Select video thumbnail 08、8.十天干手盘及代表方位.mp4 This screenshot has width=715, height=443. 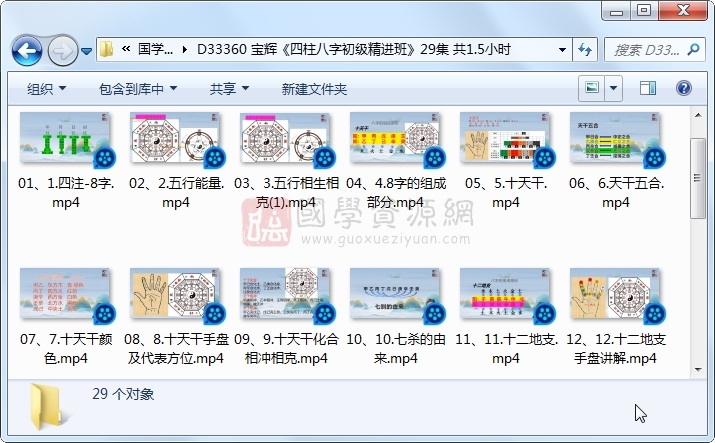(176, 295)
